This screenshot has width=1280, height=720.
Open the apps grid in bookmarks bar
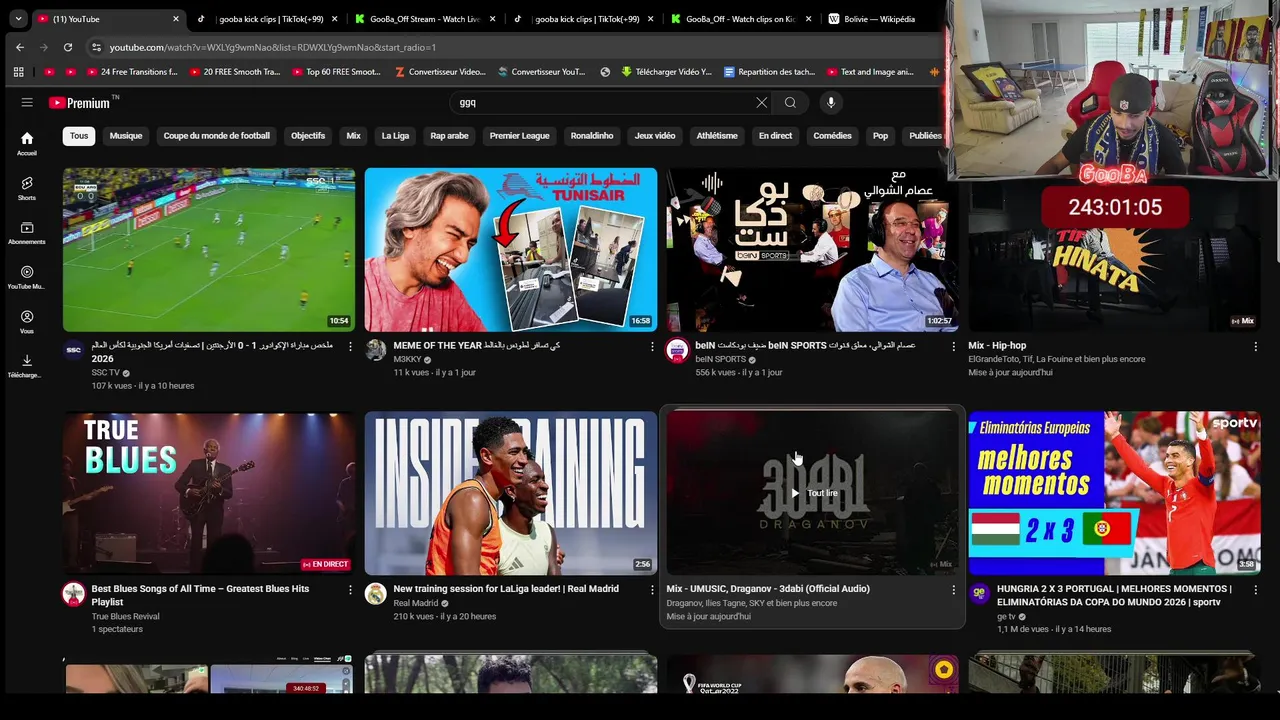click(18, 72)
